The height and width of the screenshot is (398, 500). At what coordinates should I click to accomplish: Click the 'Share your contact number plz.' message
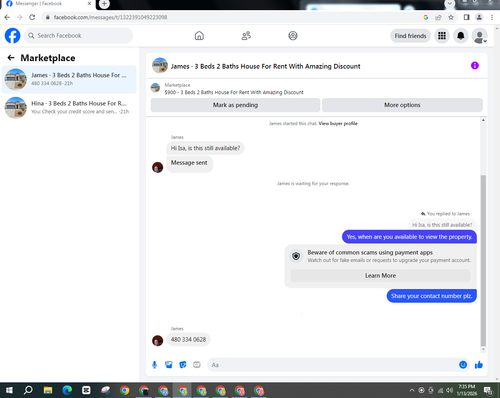(431, 296)
